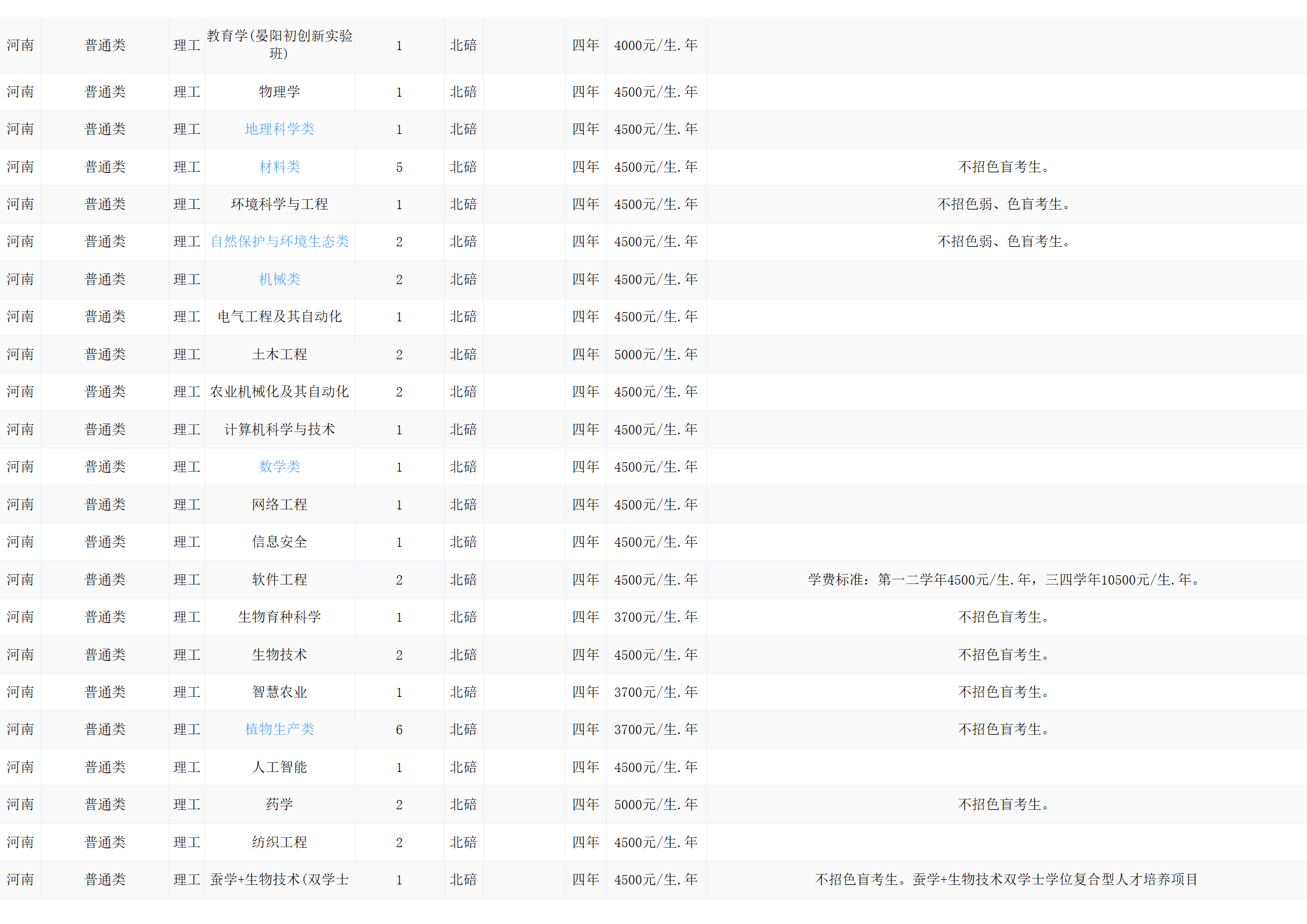Click the 软件工程 tuition standard note
The height and width of the screenshot is (924, 1307).
click(x=1005, y=580)
